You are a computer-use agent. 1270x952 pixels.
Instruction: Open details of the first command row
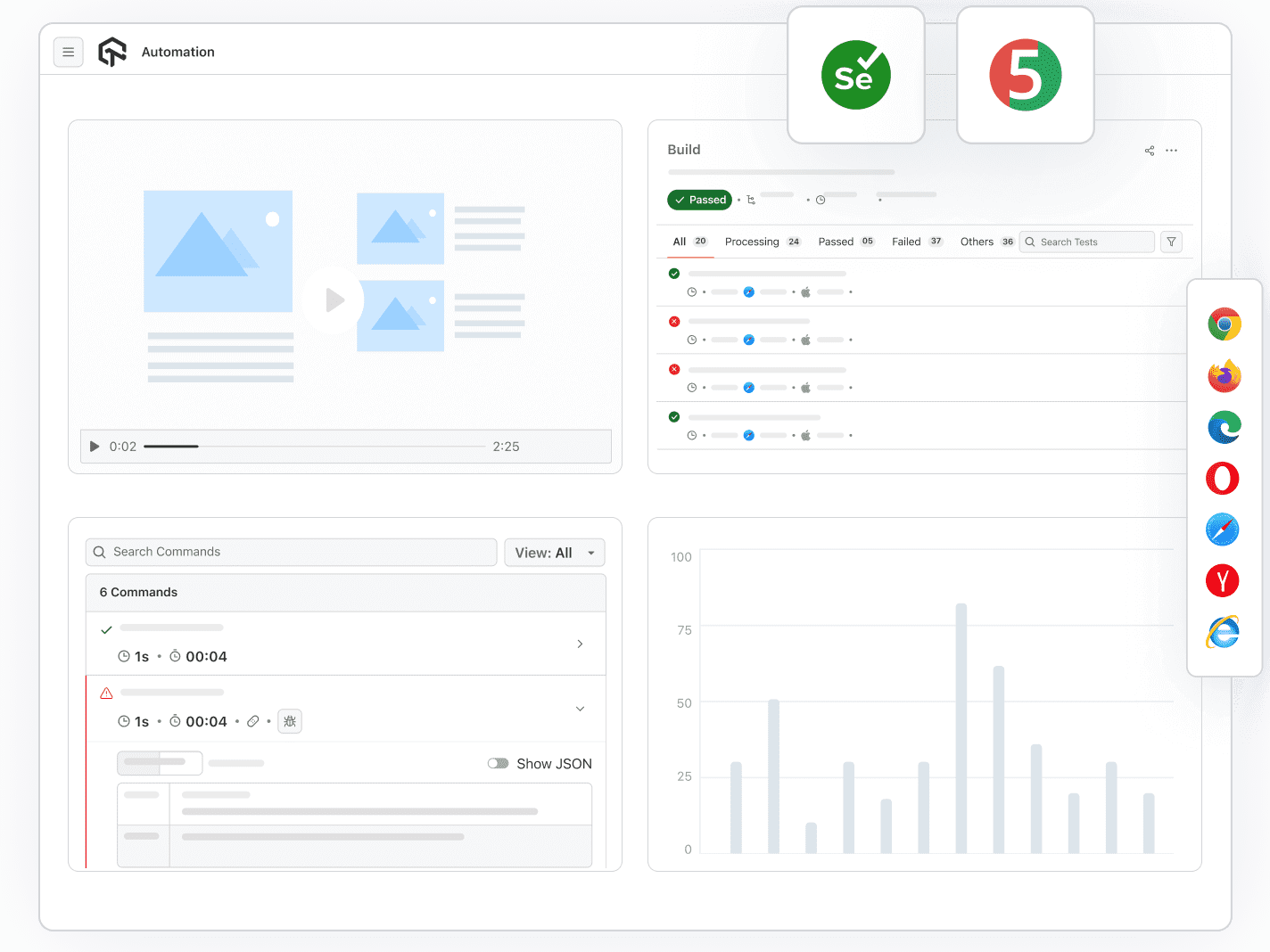580,644
